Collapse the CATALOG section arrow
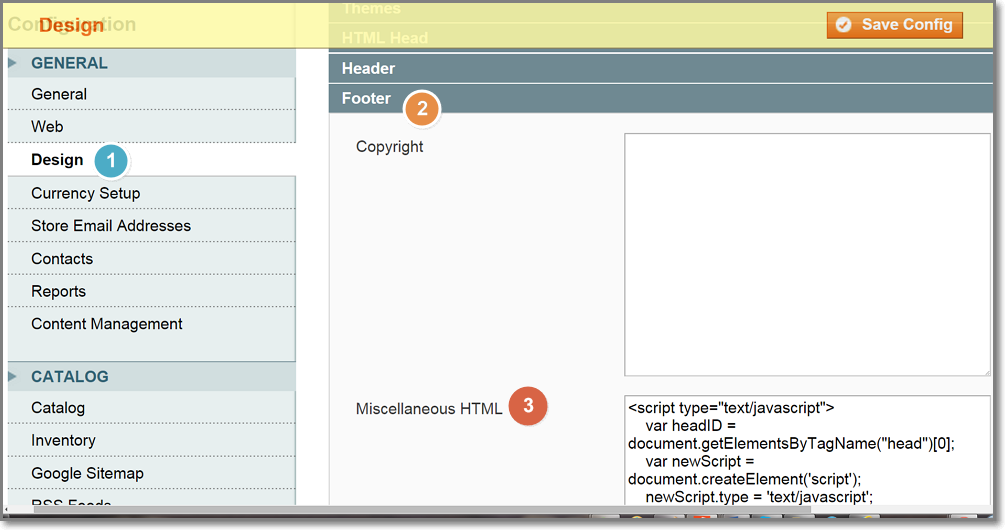Viewport: 1005px width, 530px height. pyautogui.click(x=13, y=377)
